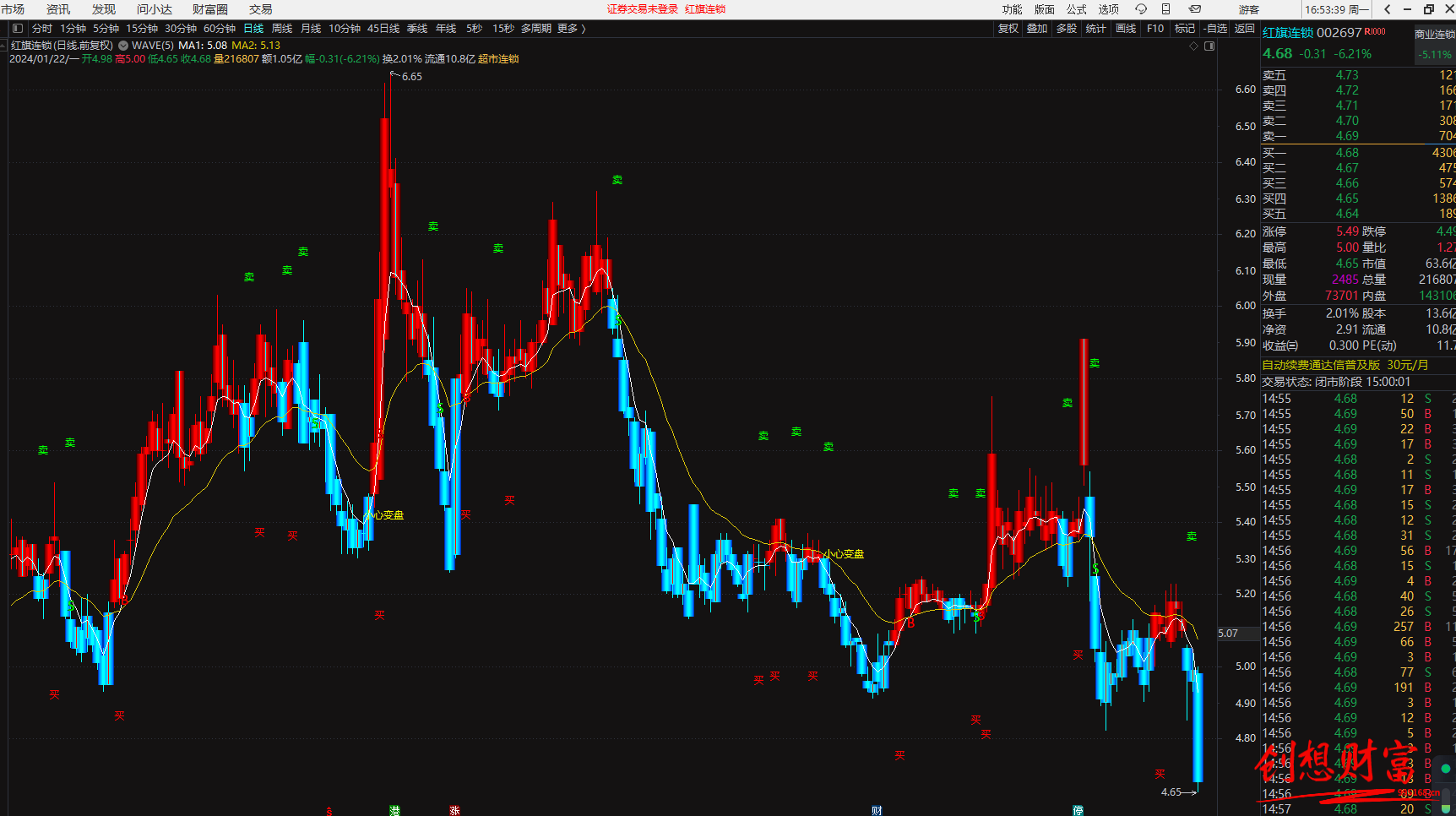Open the 选项 menu
1456x816 pixels.
1109,9
